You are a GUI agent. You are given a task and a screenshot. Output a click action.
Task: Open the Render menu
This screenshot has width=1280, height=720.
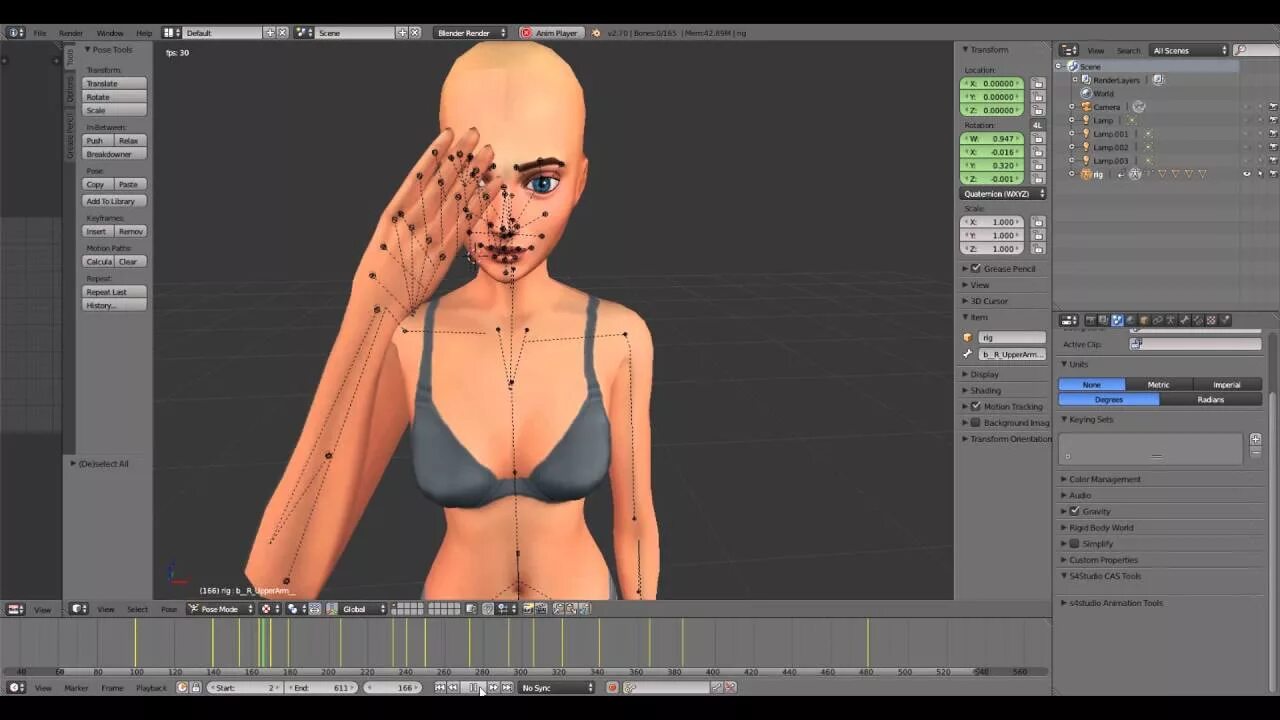71,33
